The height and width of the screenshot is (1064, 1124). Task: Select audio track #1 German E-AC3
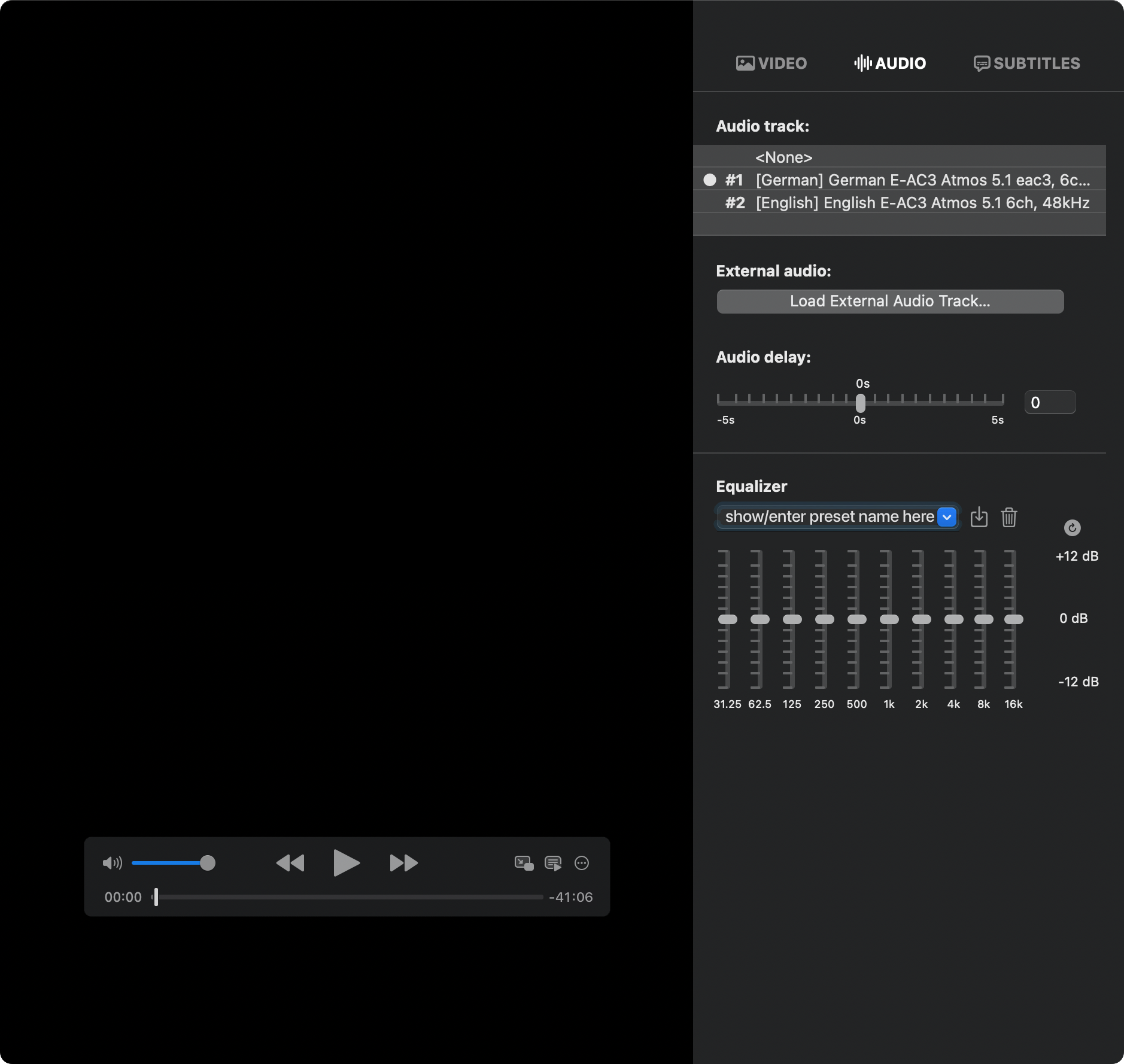click(x=900, y=180)
